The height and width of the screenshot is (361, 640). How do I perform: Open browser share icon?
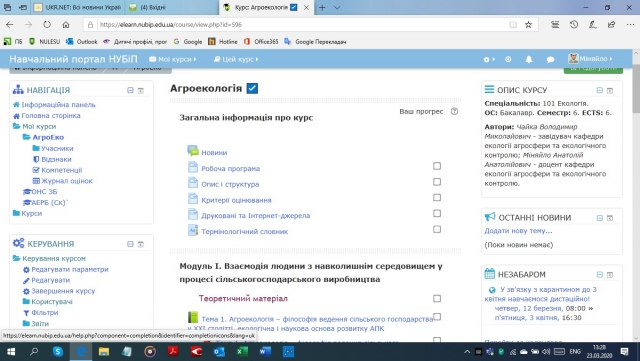tap(611, 25)
